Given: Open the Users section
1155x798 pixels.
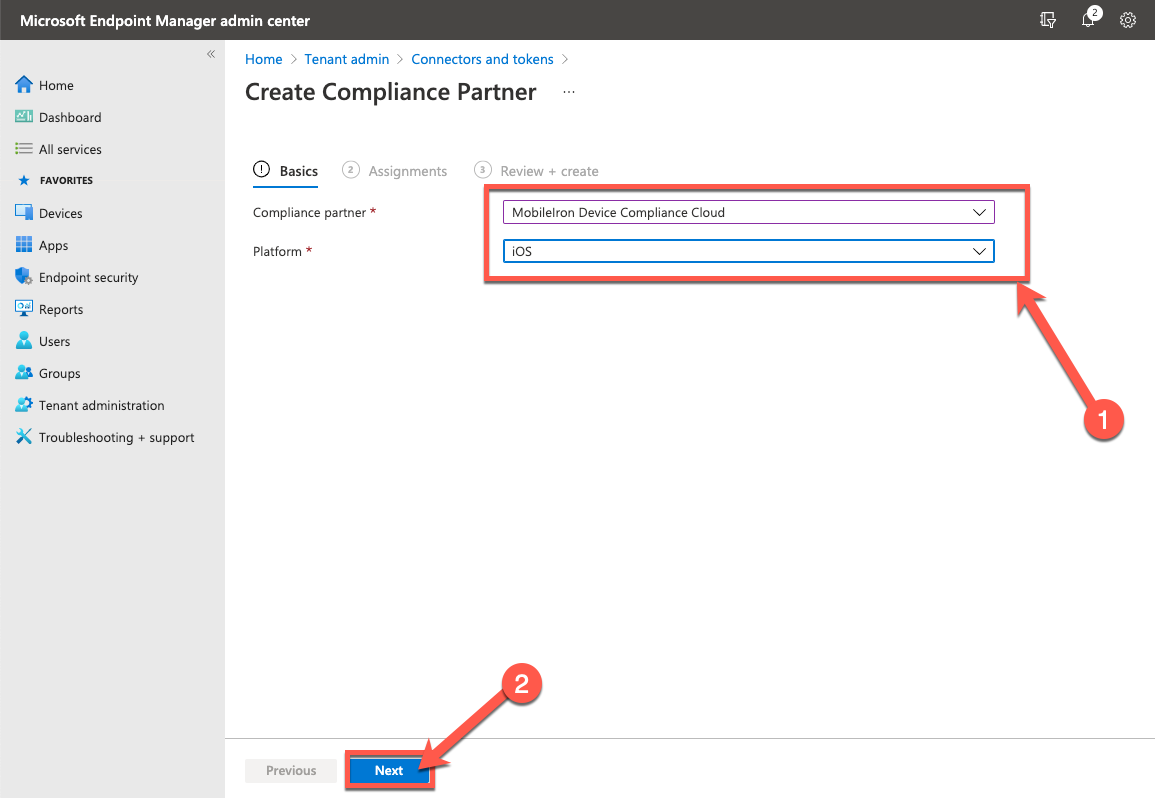Looking at the screenshot, I should (53, 340).
